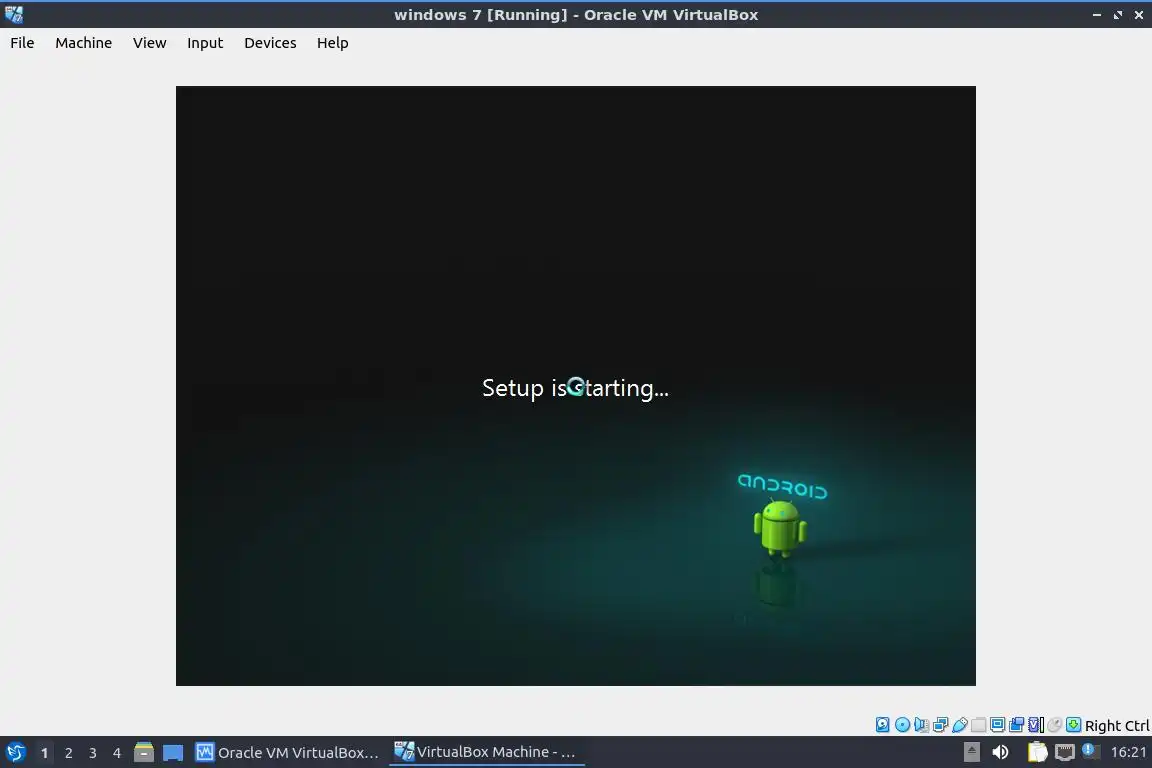Click the USB devices status icon
Screen dimensions: 1152x768
coord(960,725)
